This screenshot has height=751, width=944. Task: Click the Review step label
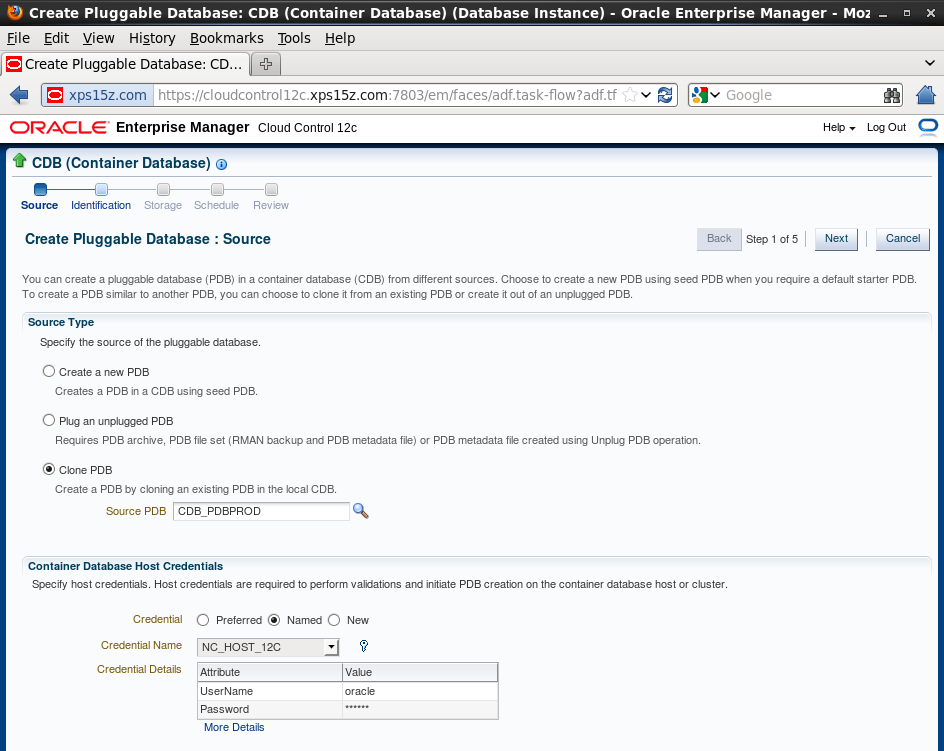[x=271, y=205]
